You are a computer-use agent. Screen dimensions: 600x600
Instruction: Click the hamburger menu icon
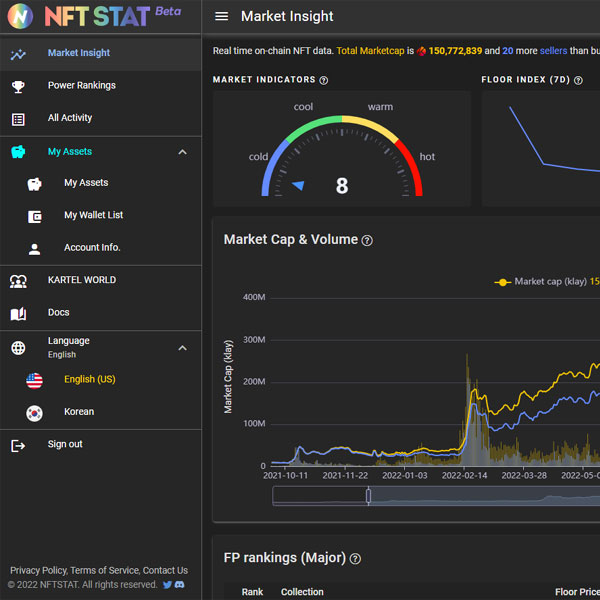tap(222, 16)
